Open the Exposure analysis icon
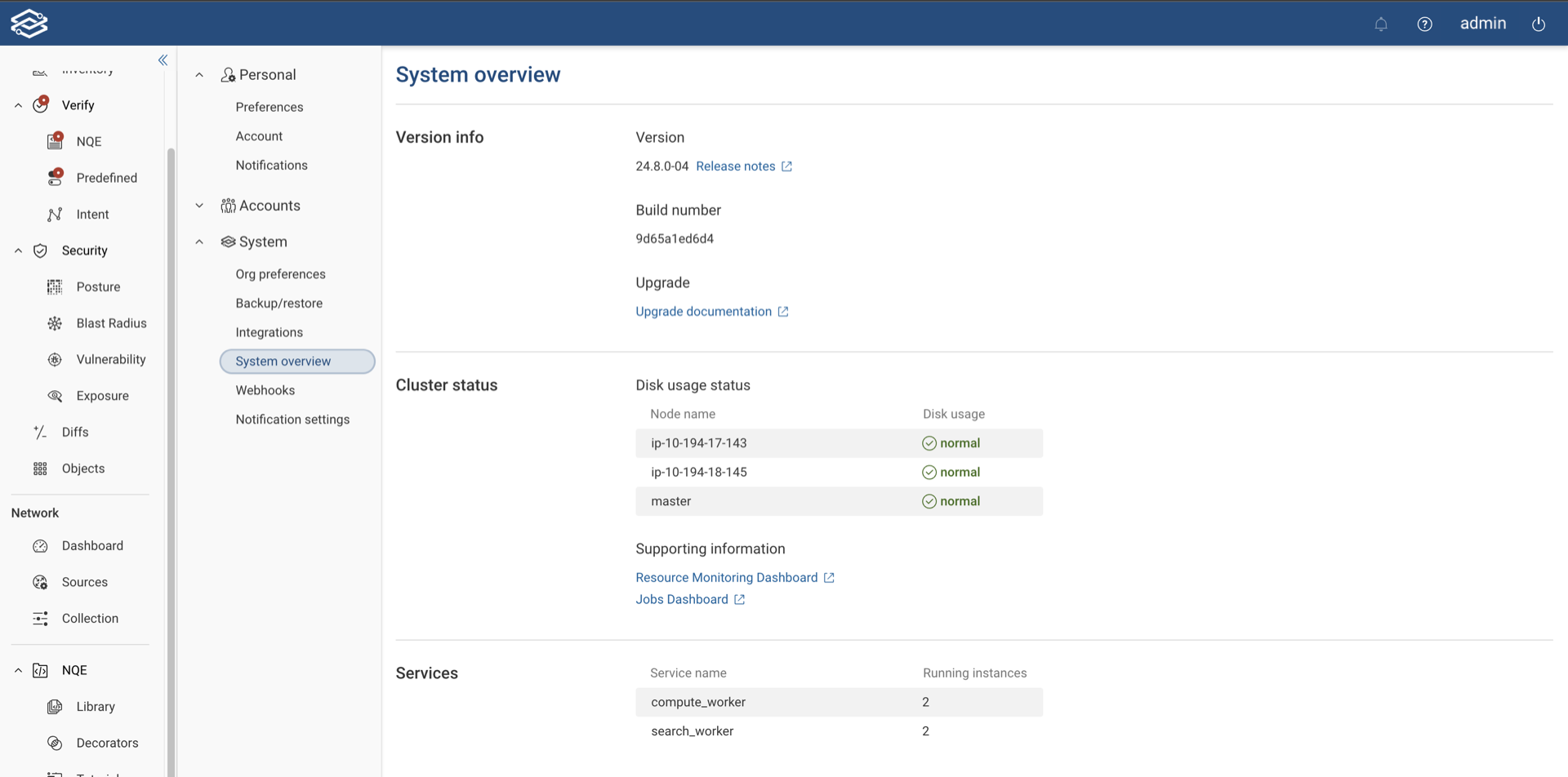This screenshot has width=1568, height=777. coord(54,395)
